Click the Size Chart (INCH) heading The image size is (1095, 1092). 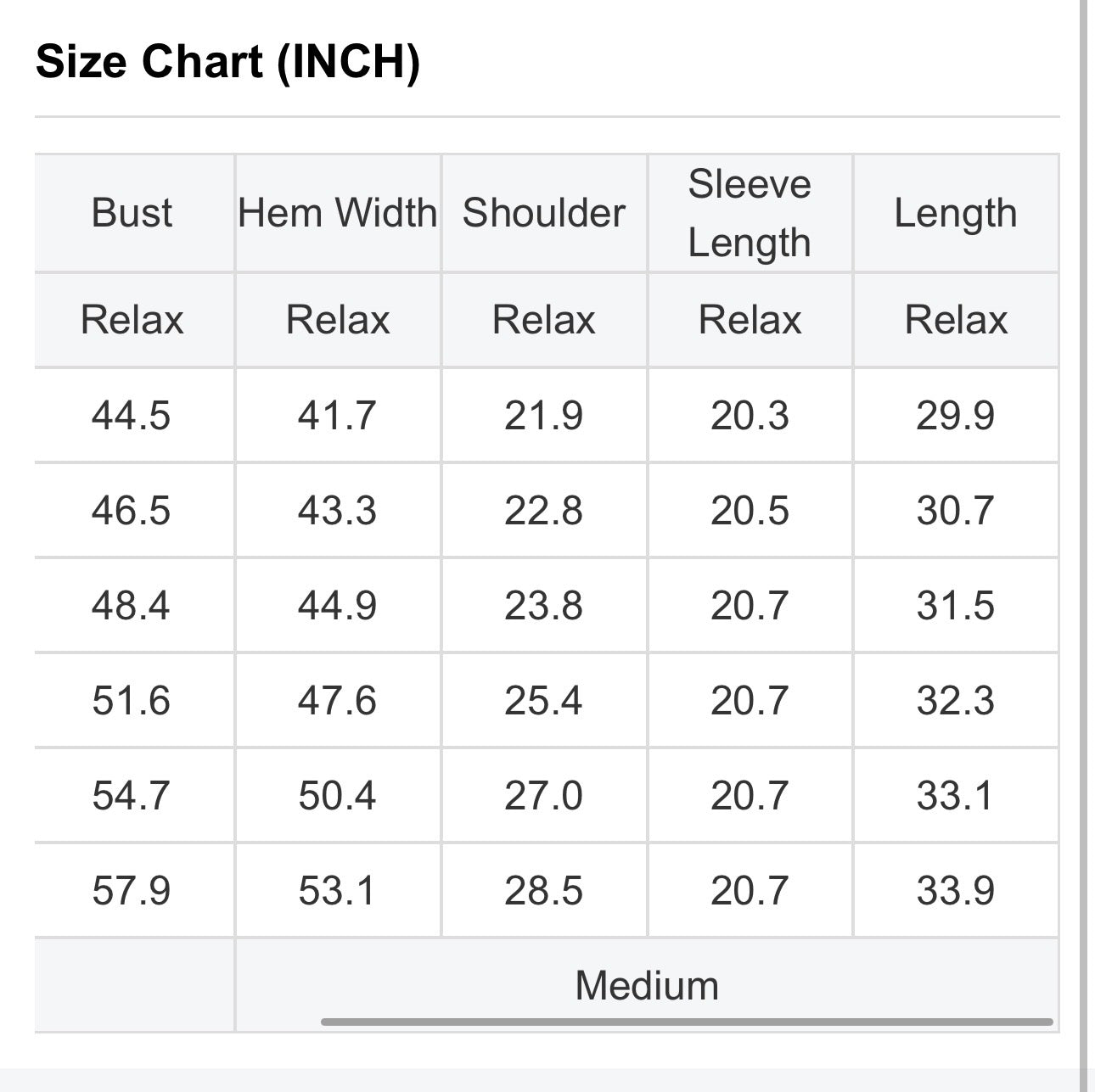pos(227,62)
